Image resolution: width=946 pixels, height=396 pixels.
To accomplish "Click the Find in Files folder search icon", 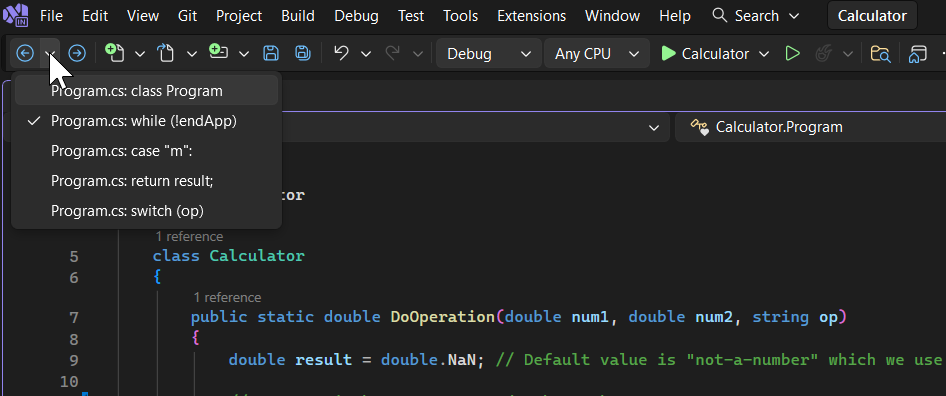I will (880, 54).
